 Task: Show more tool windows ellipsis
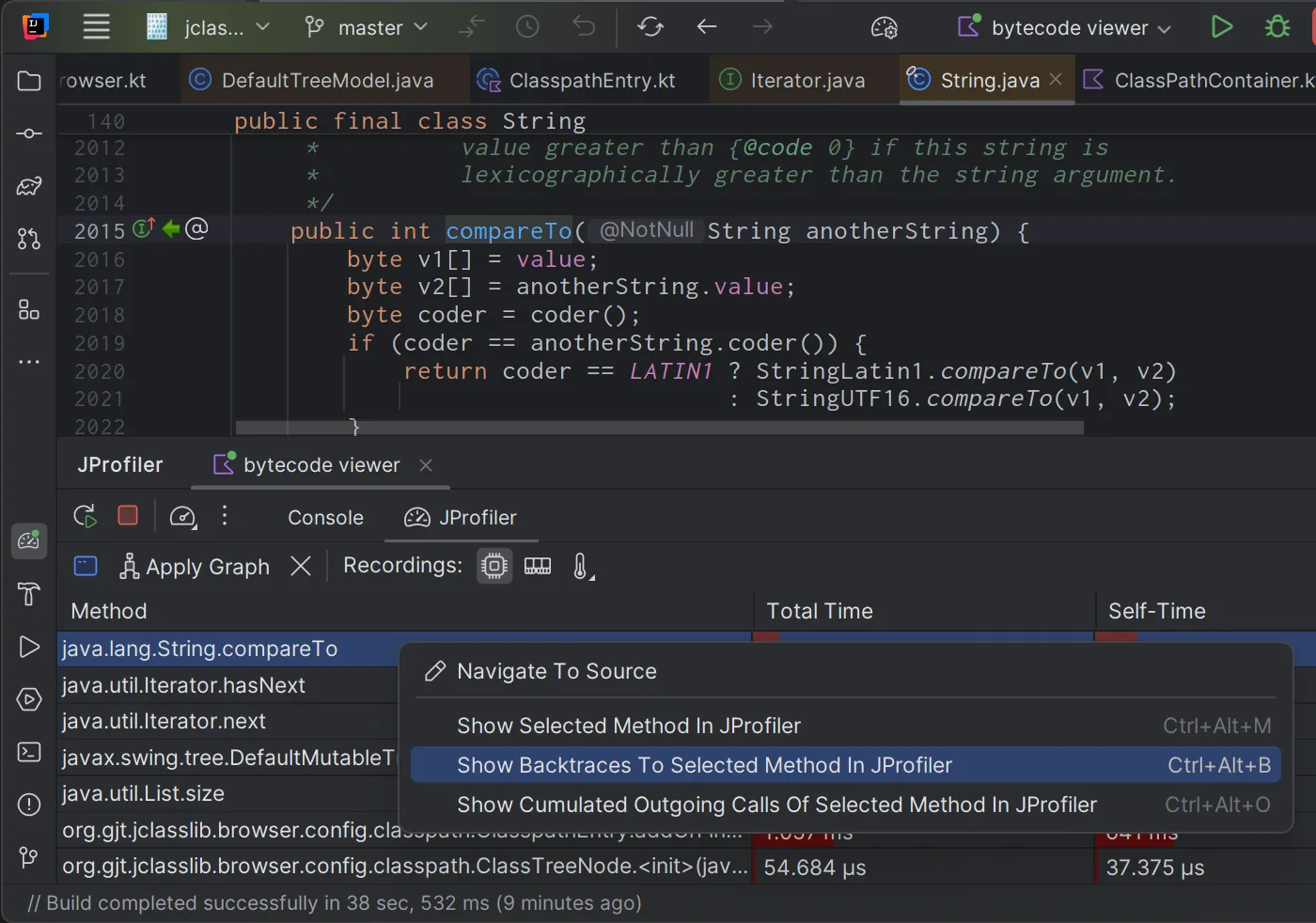coord(29,362)
